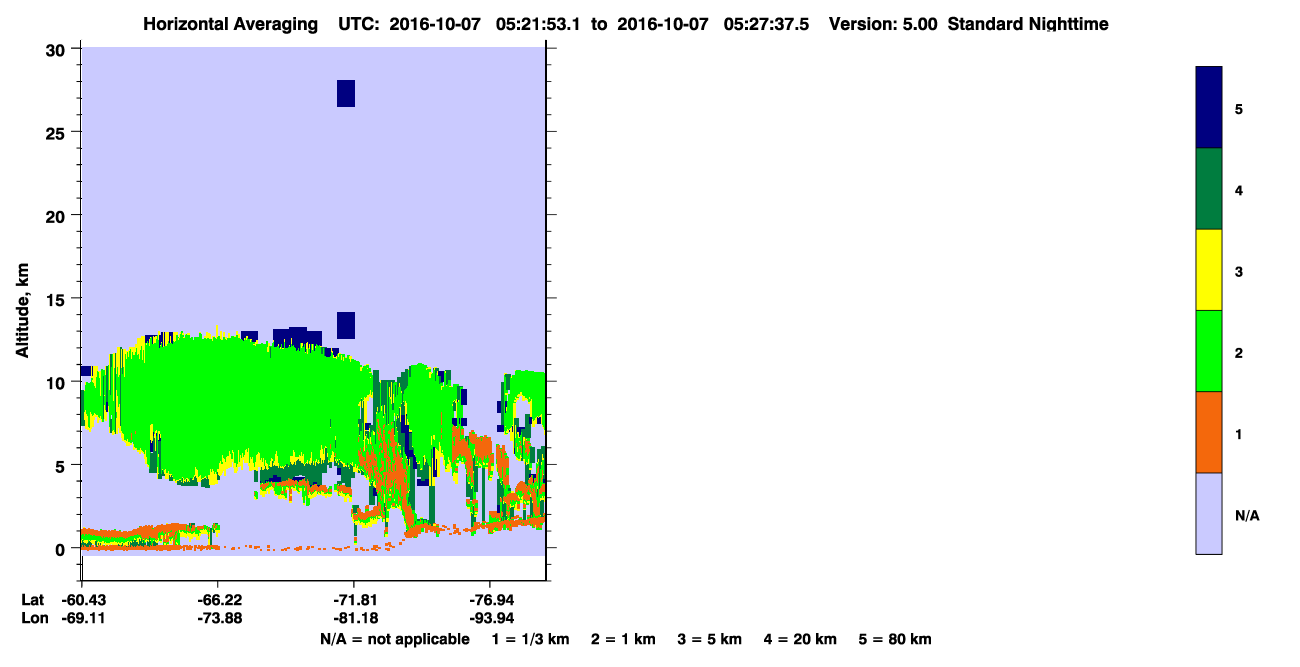
Task: Click latitude value '-71.81'
Action: point(354,600)
